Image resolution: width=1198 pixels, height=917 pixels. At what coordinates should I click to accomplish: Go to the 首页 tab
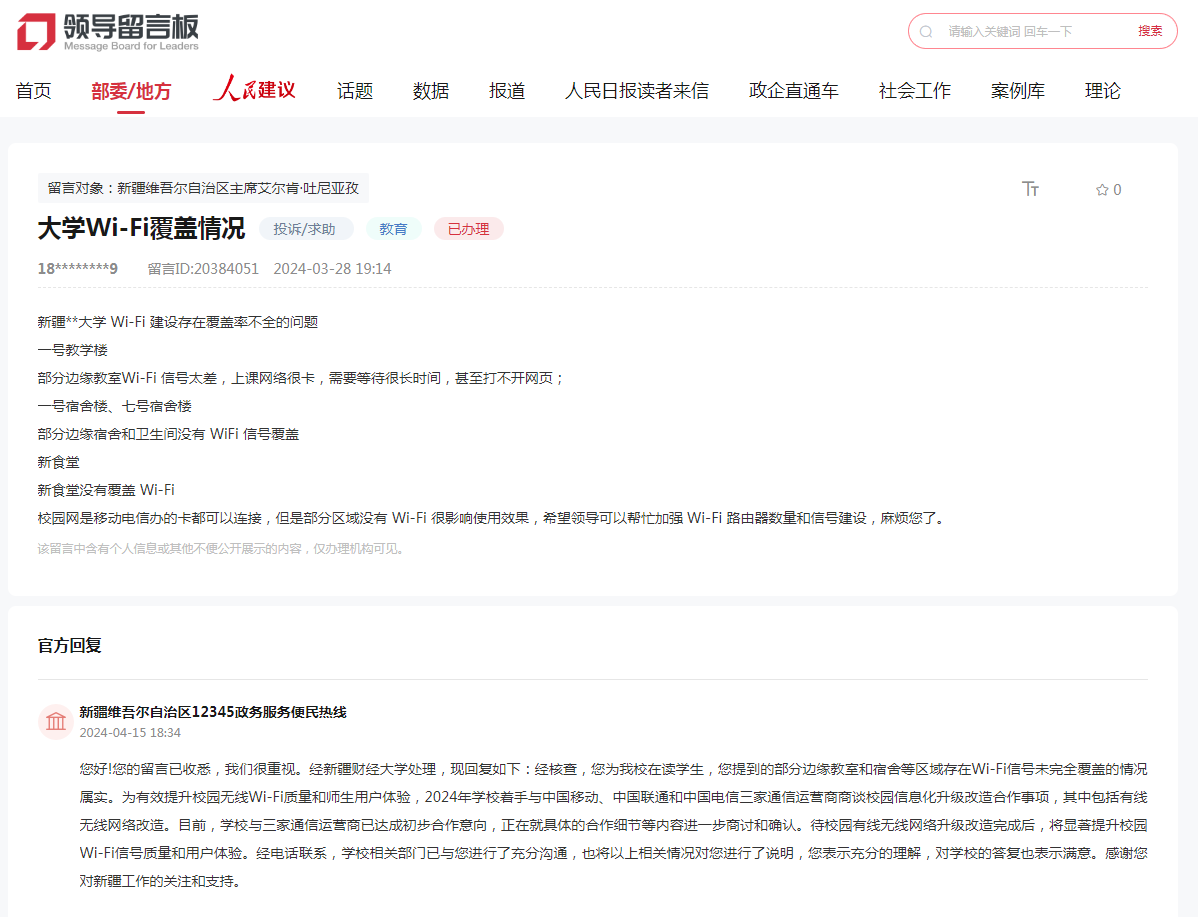[33, 91]
